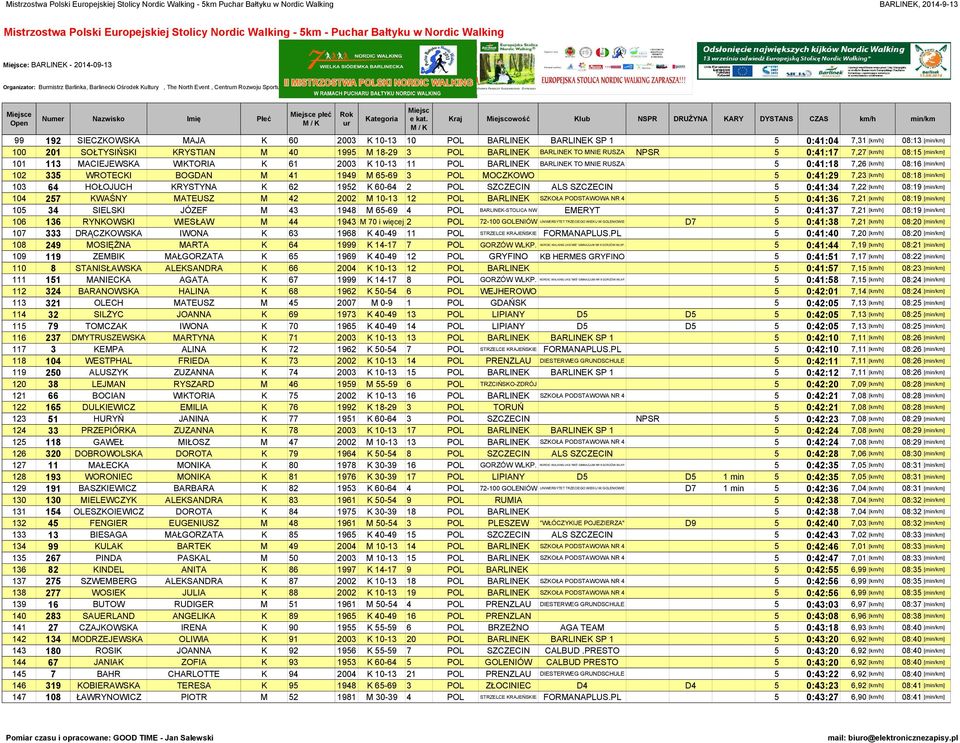This screenshot has height=743, width=960.
Task: Click the surname DMYTRUSZEWSKA
Action: [x=108, y=338]
